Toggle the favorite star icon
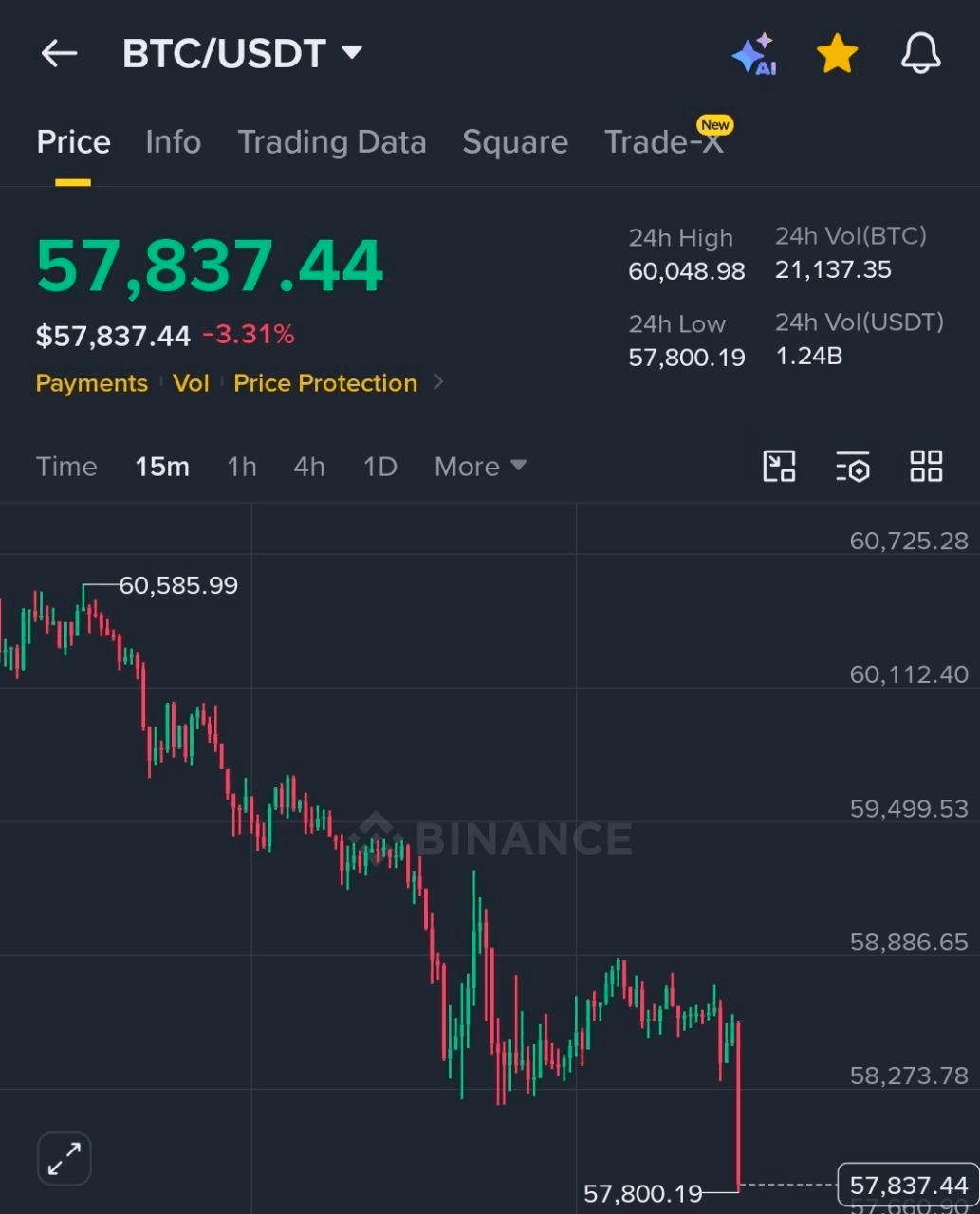Image resolution: width=980 pixels, height=1214 pixels. [838, 54]
